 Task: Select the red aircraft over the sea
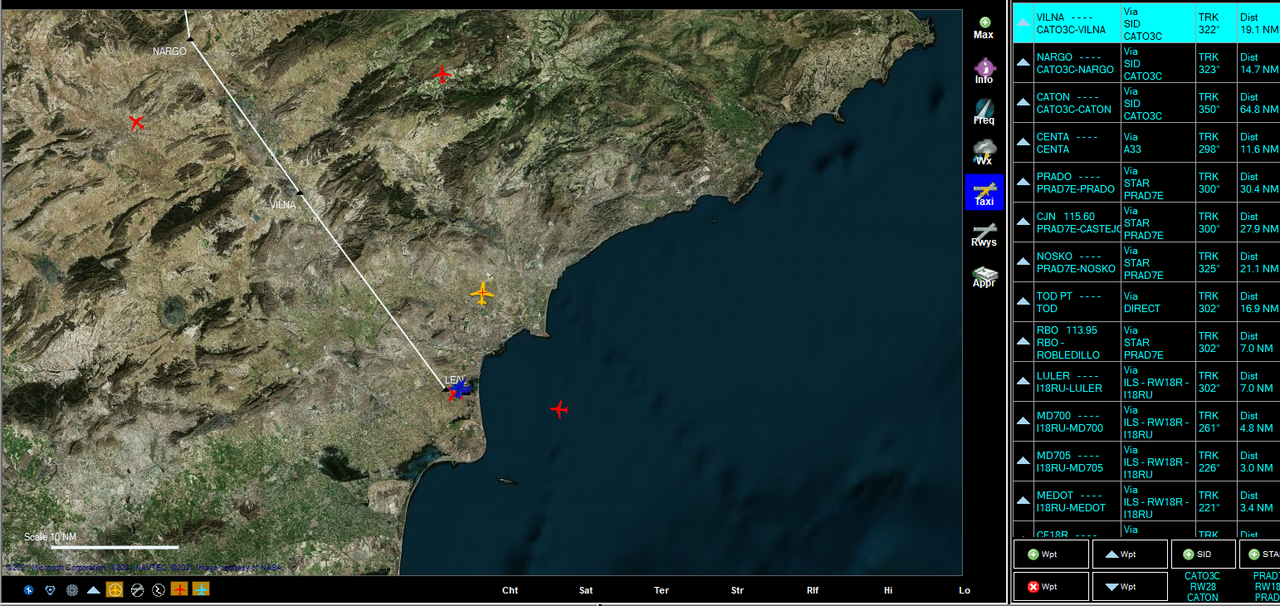[x=559, y=409]
